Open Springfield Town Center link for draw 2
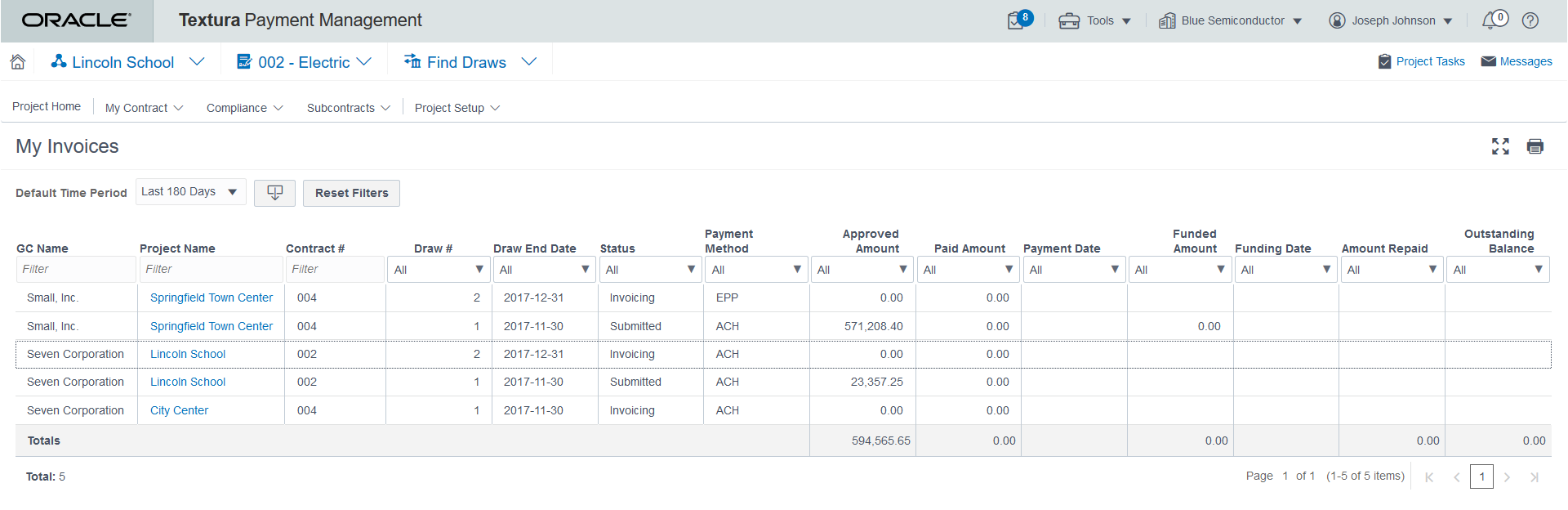Image resolution: width=1568 pixels, height=510 pixels. click(212, 298)
